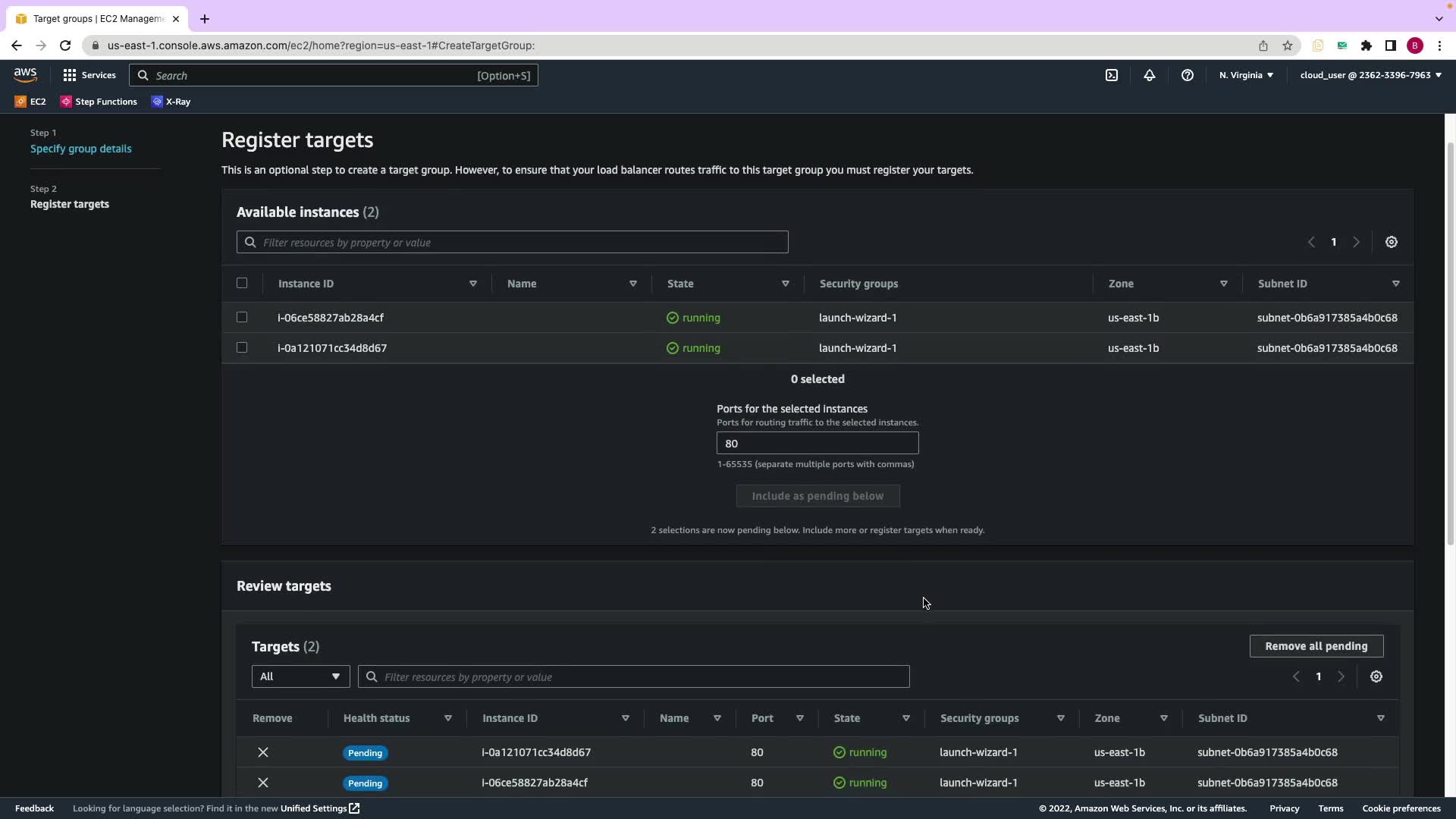Viewport: 1456px width, 819px height.
Task: Open AWS CloudShell icon in top bar
Action: (x=1112, y=75)
